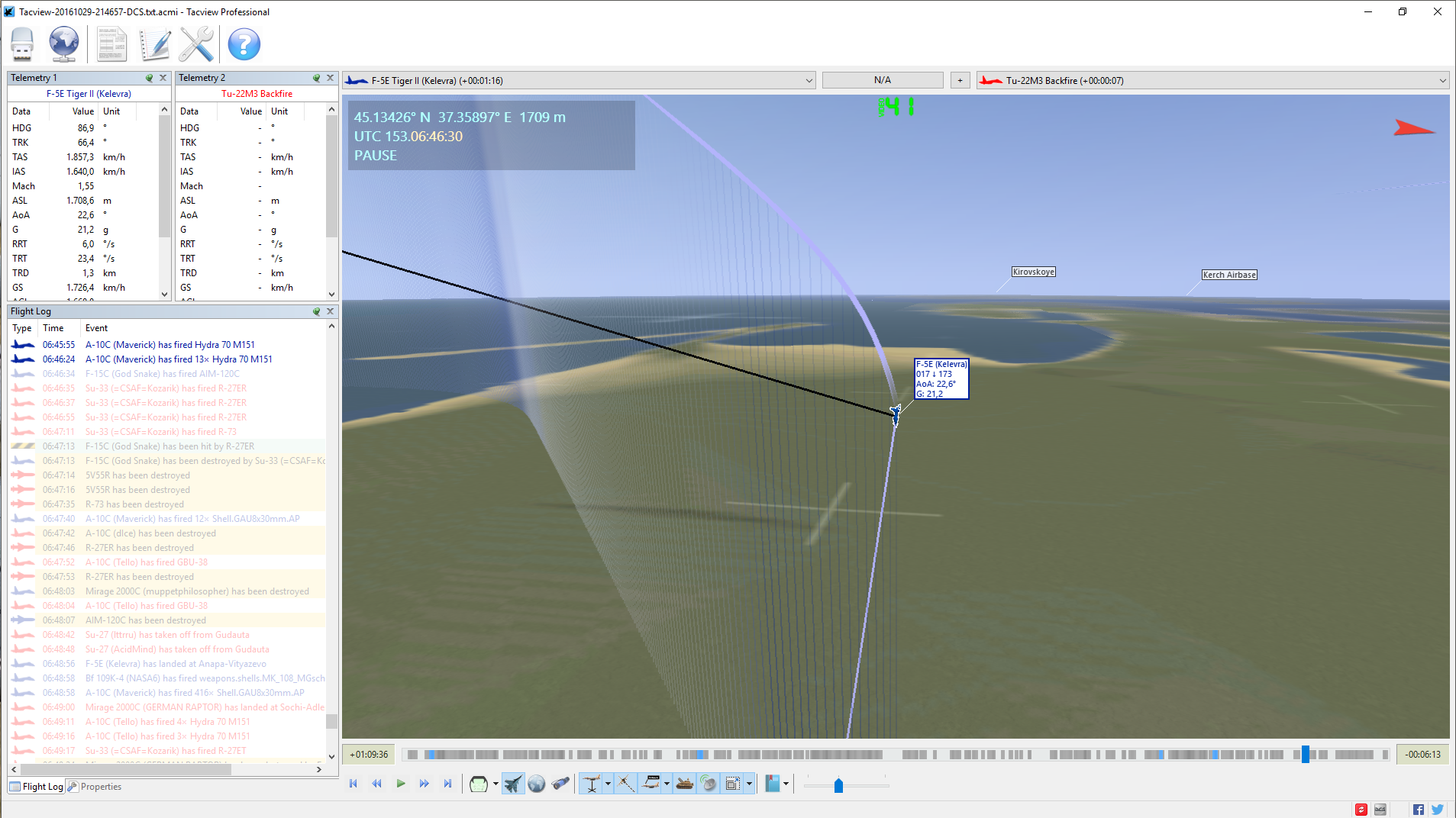
Task: Open the document report icon in top toolbar
Action: tap(111, 44)
